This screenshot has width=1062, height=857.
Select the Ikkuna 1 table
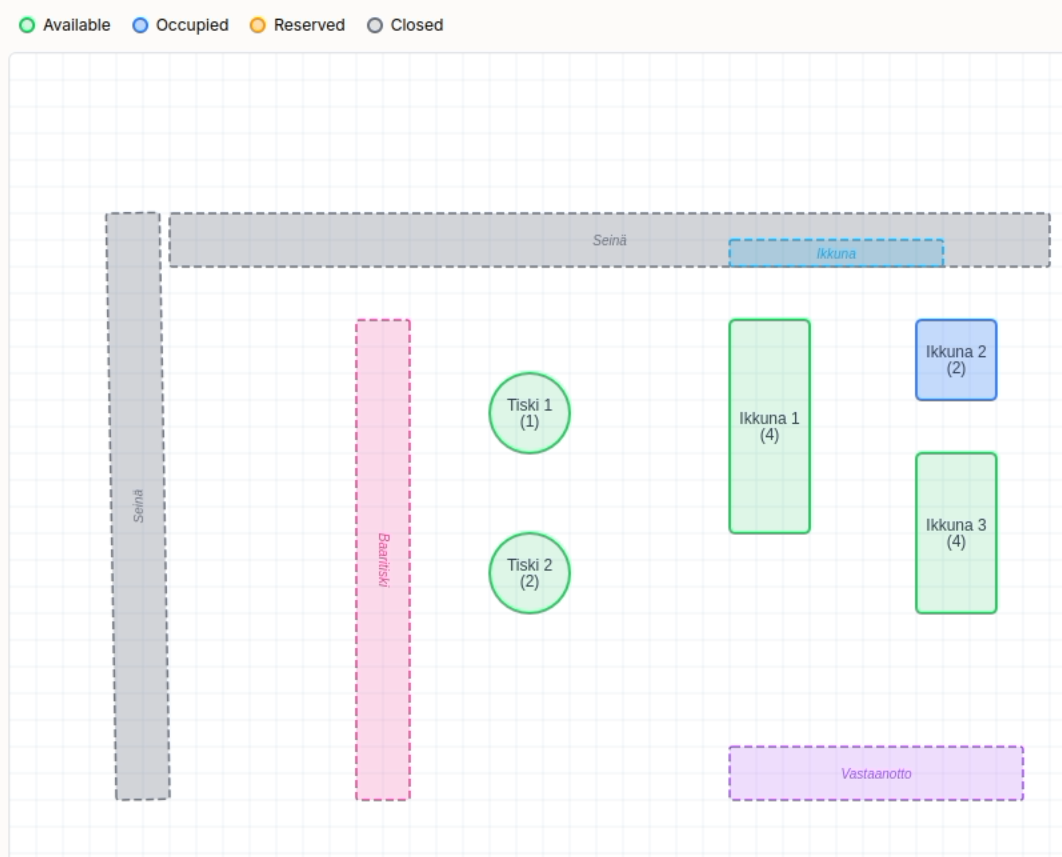(x=769, y=426)
